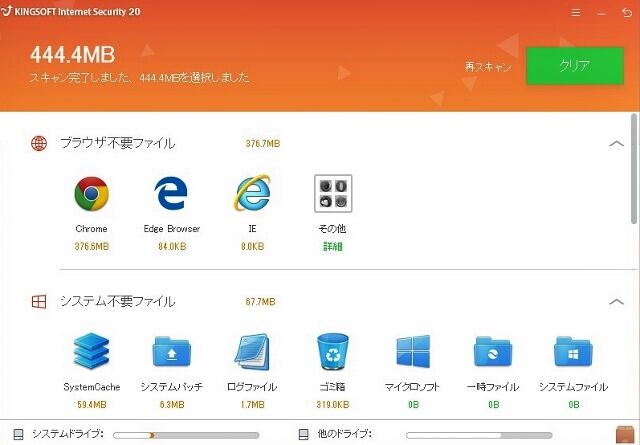Image resolution: width=640 pixels, height=445 pixels.
Task: Click the 59.4MB value under SystemCache
Action: pyautogui.click(x=92, y=405)
